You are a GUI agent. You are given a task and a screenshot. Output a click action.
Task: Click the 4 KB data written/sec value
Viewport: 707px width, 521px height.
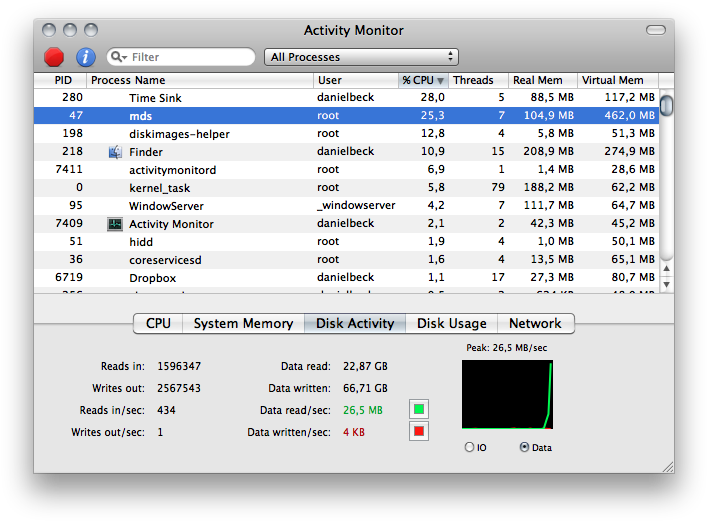[x=354, y=432]
